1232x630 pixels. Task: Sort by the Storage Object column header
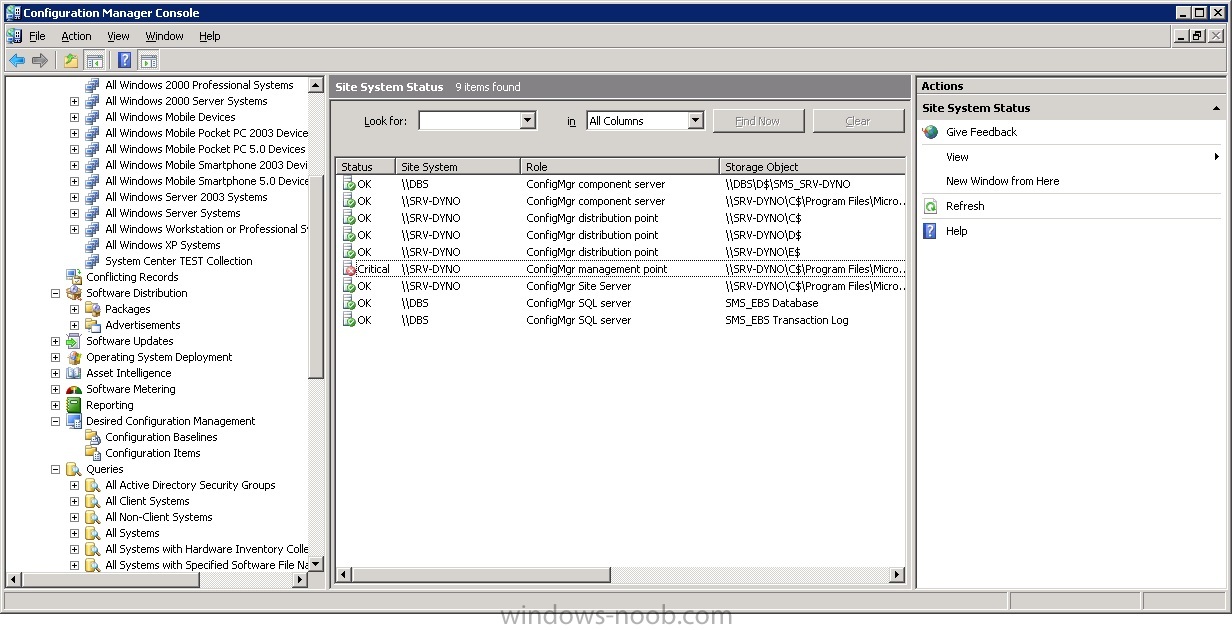812,167
